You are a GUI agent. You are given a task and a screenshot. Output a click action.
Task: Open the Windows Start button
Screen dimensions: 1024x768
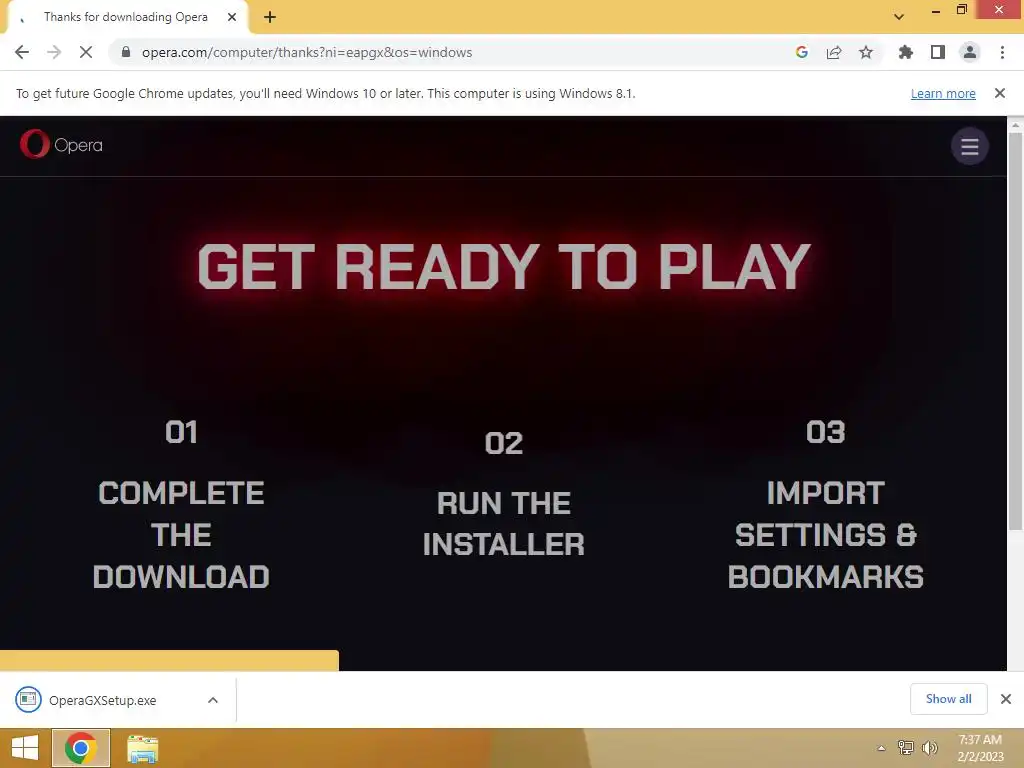click(x=25, y=748)
